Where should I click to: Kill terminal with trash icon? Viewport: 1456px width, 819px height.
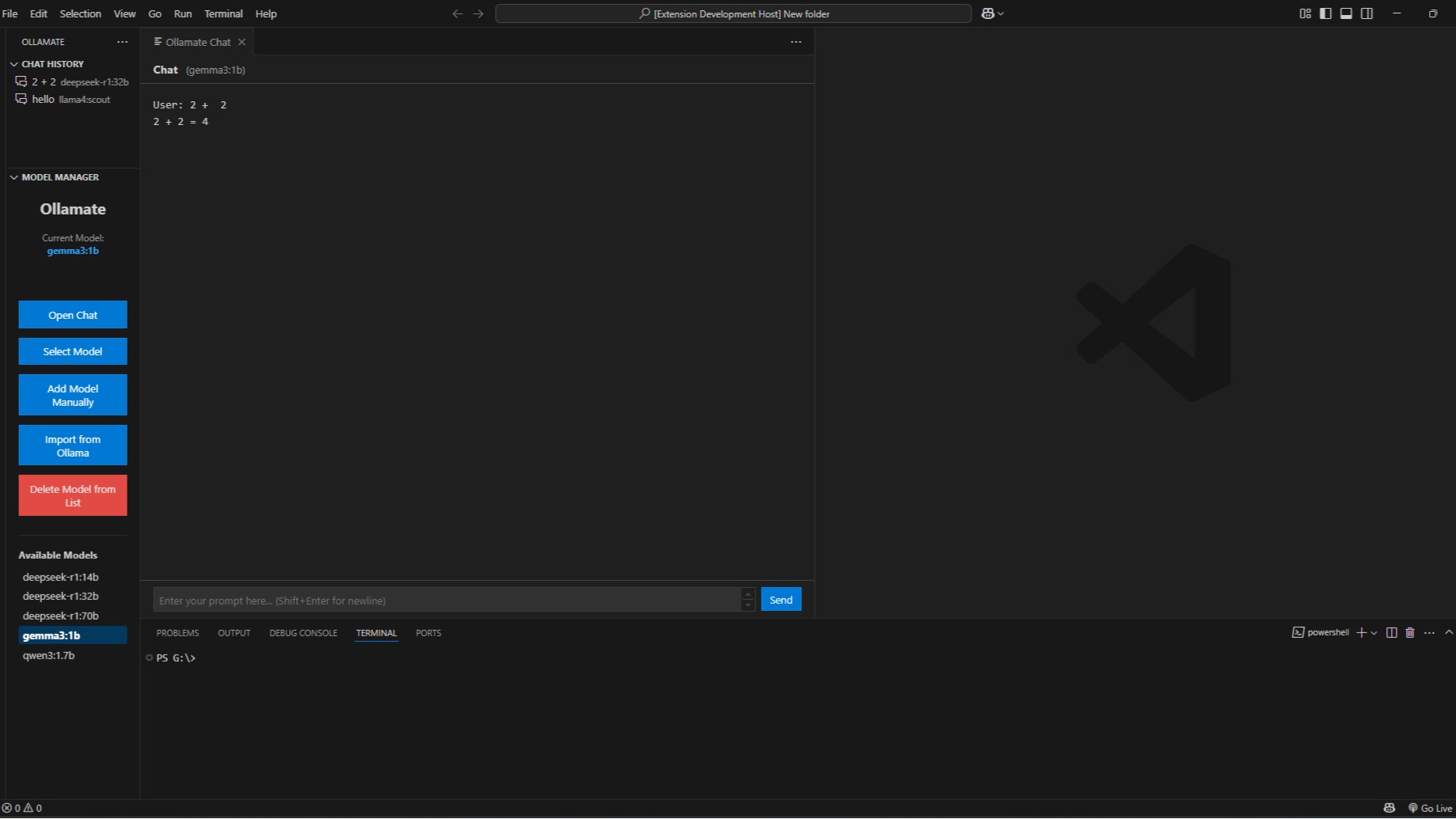tap(1410, 632)
